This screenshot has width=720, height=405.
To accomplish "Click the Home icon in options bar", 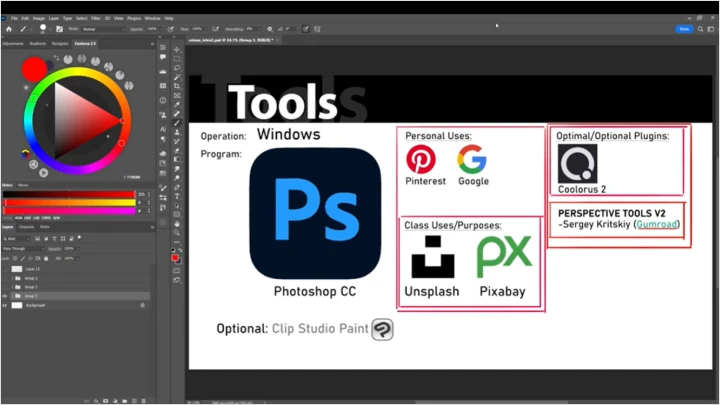I will [x=9, y=29].
